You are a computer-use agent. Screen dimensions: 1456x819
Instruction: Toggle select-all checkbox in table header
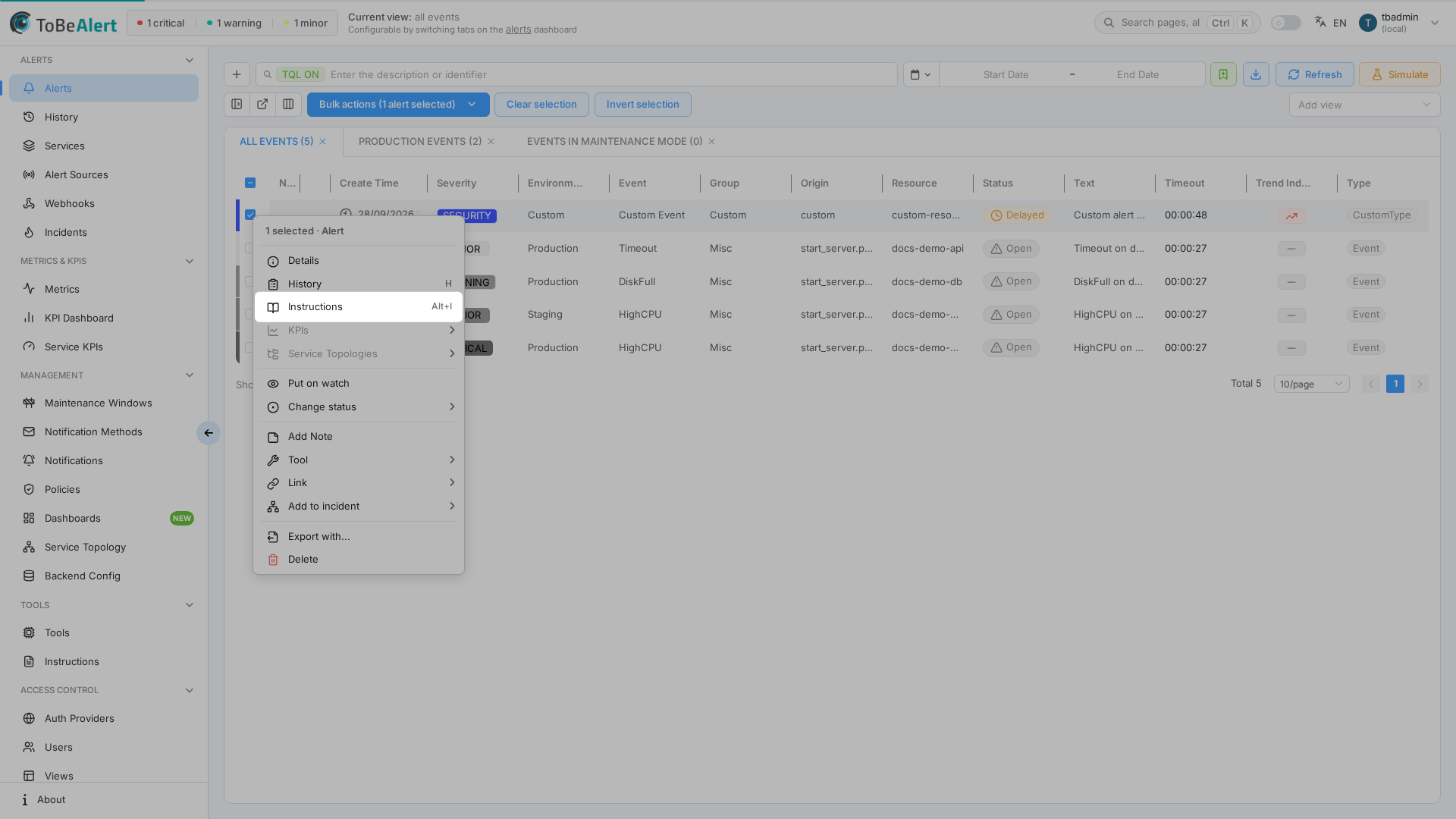(x=250, y=183)
